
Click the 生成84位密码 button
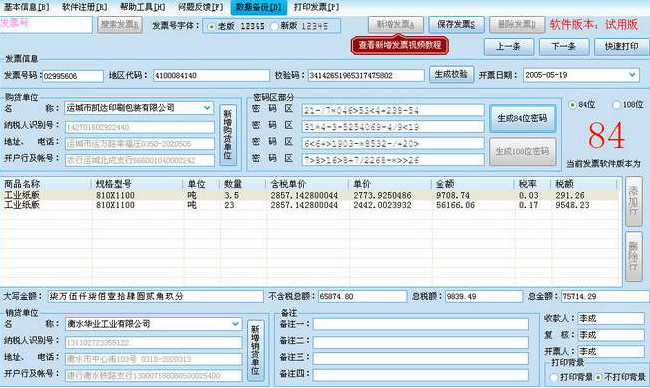(522, 118)
